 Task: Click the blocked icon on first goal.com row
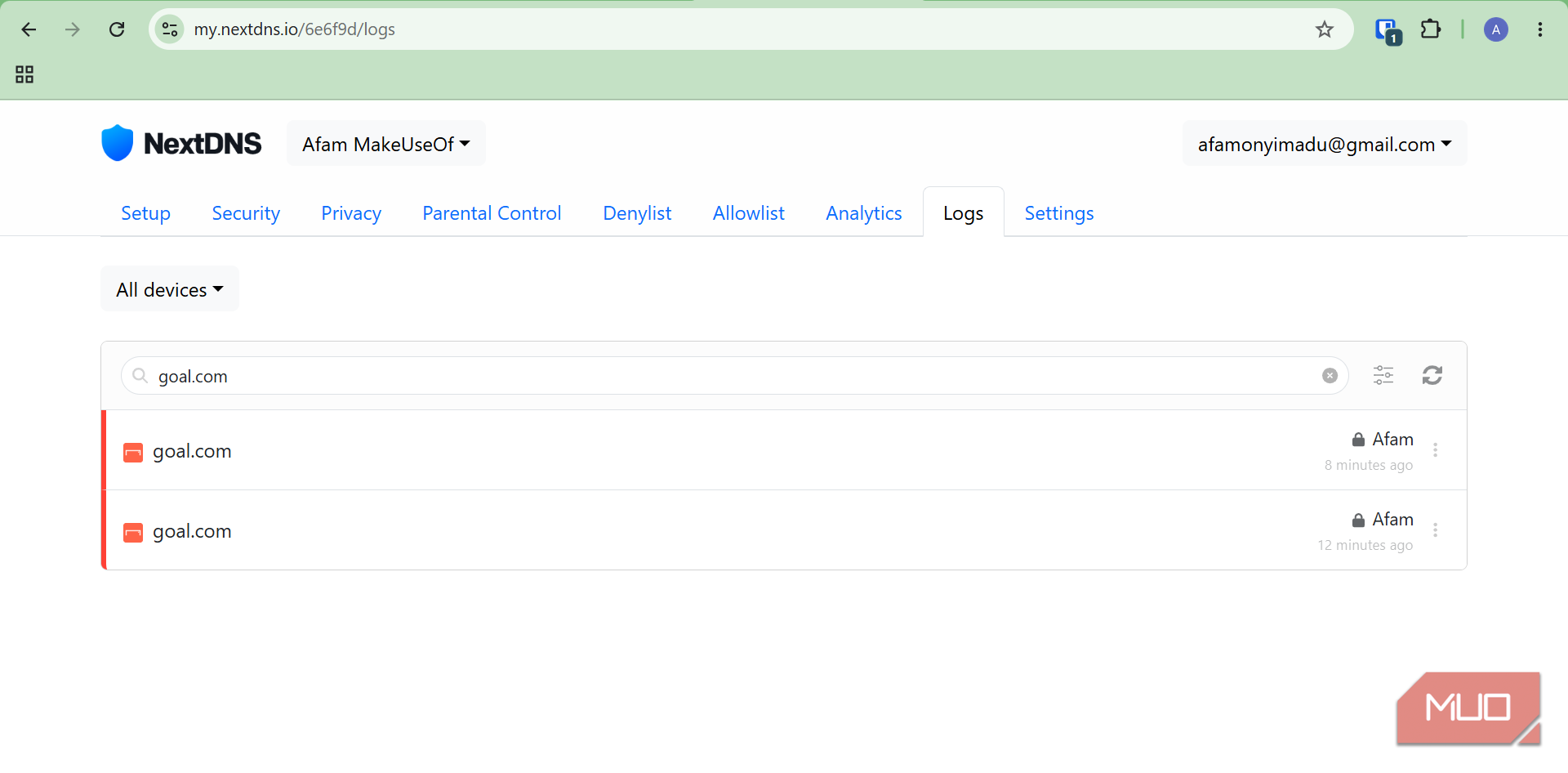click(x=133, y=452)
